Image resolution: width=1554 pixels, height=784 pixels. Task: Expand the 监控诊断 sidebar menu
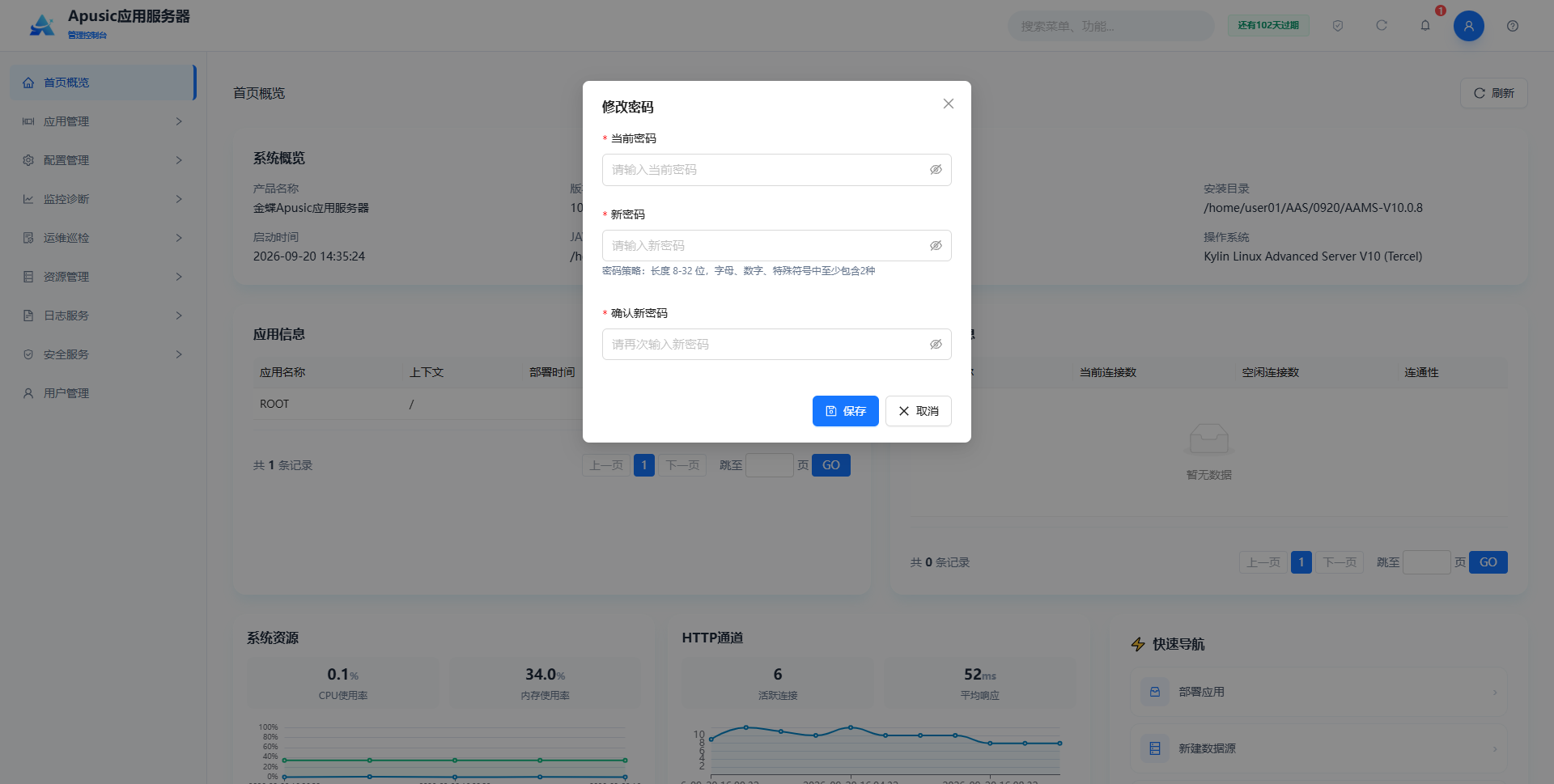point(103,199)
